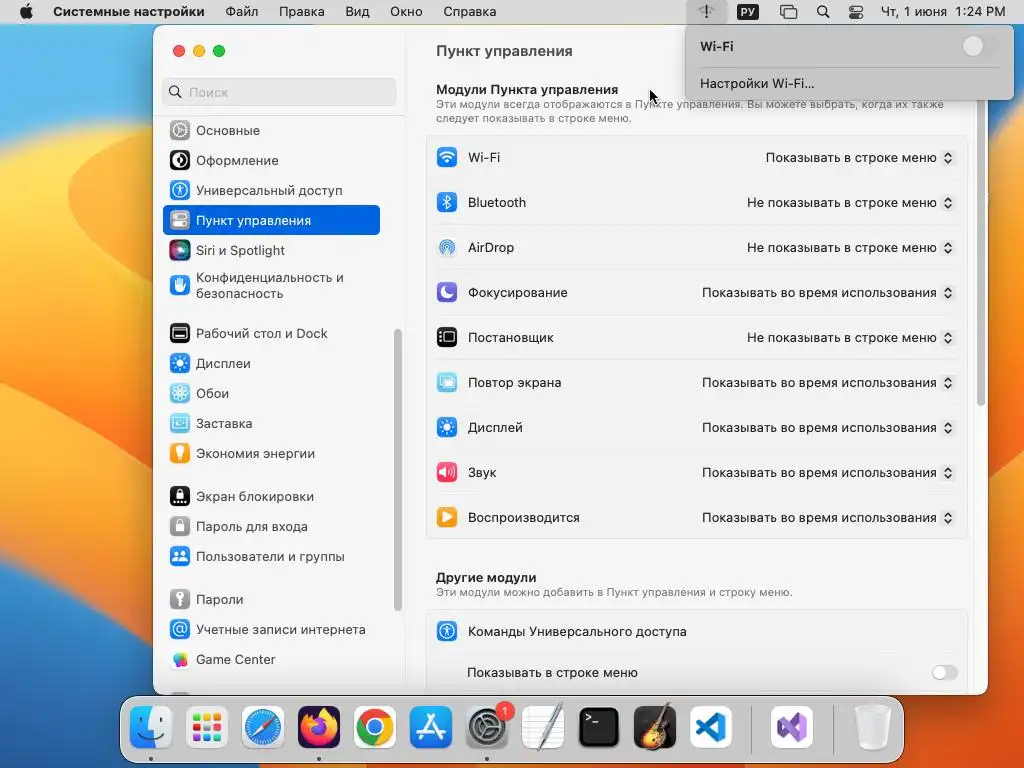Open Control Center from menu bar
The width and height of the screenshot is (1024, 768).
pyautogui.click(x=856, y=12)
